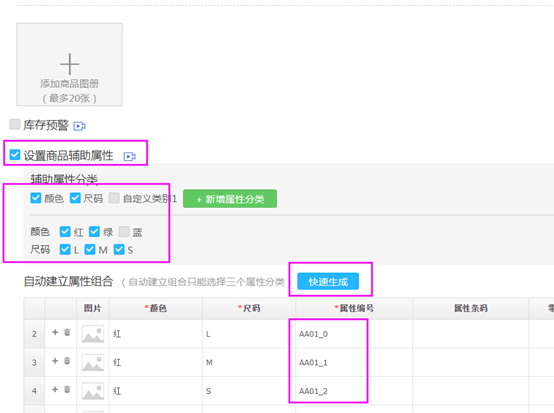
Task: Open image placeholder for row 2
Action: tap(93, 334)
